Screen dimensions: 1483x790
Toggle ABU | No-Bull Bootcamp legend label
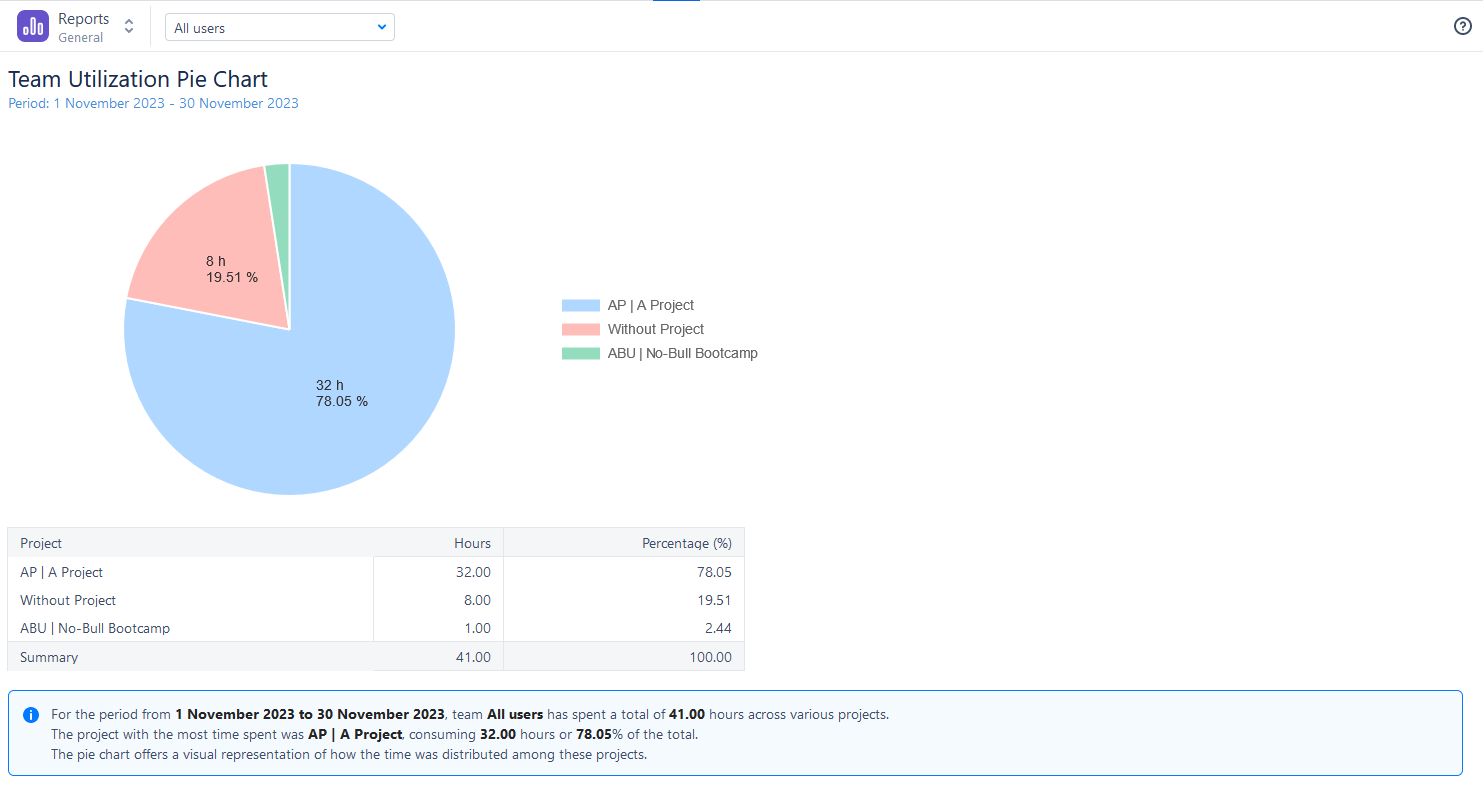coord(683,353)
